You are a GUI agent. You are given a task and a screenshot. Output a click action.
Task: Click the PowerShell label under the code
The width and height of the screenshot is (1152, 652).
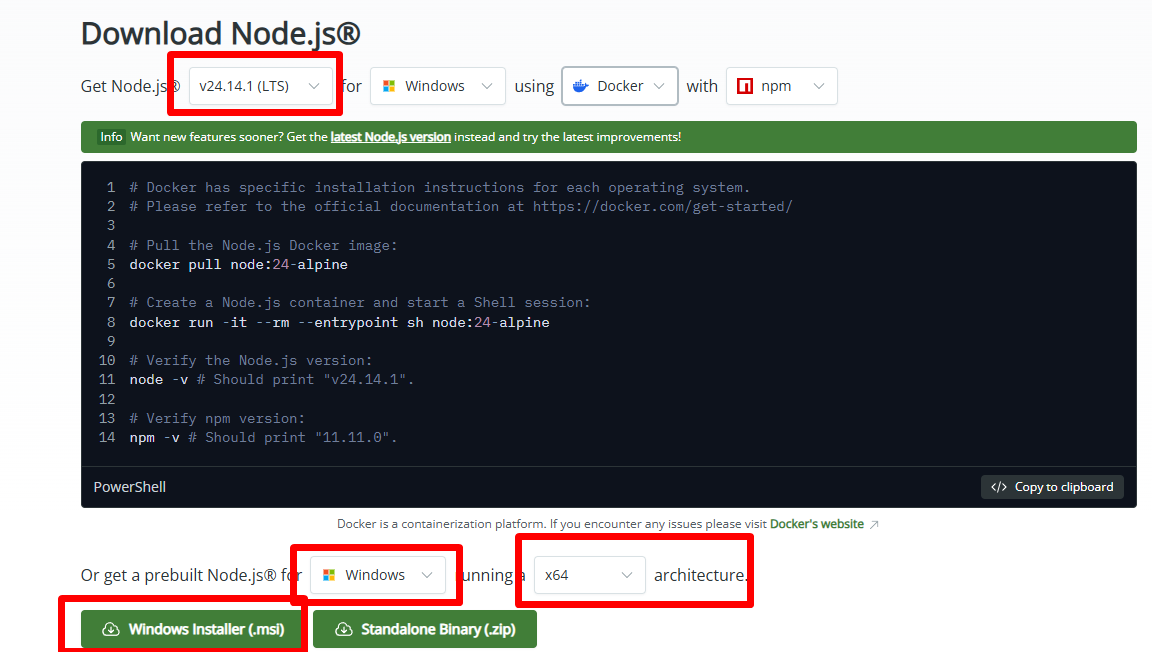[129, 487]
